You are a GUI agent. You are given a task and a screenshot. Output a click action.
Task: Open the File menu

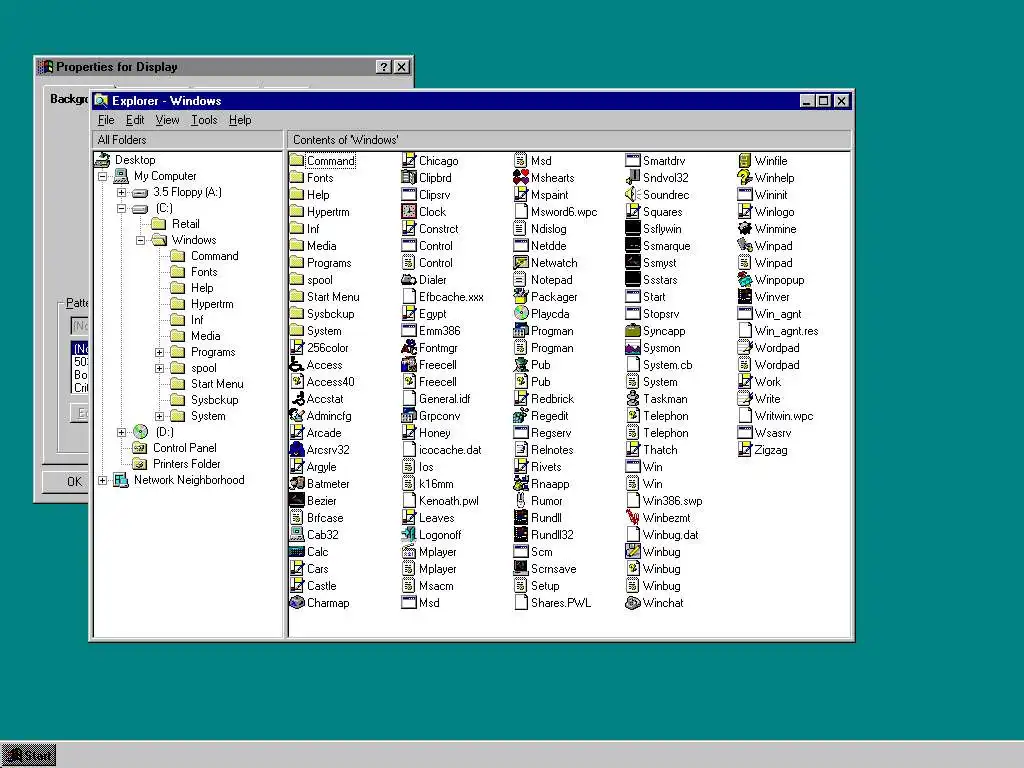pyautogui.click(x=106, y=120)
